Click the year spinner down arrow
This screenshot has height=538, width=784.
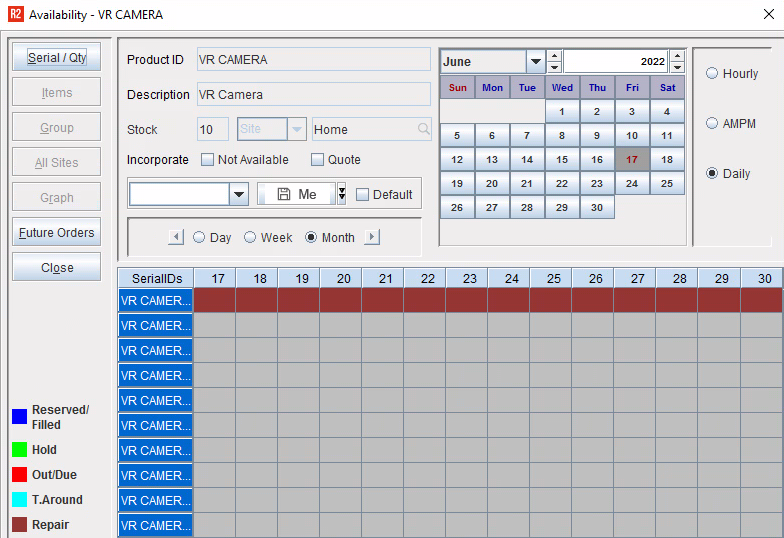coord(677,67)
